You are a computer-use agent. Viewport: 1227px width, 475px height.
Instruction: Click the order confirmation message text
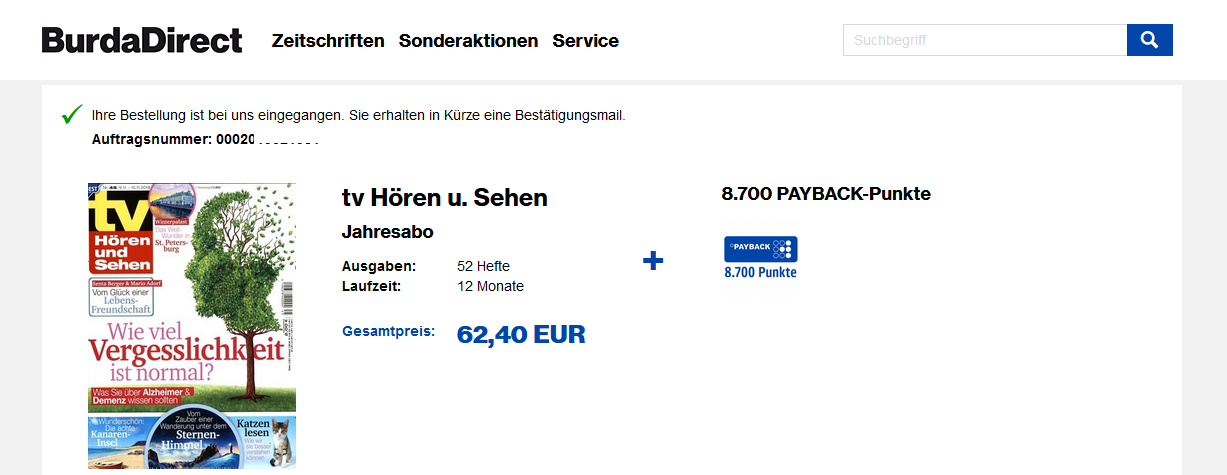click(358, 115)
